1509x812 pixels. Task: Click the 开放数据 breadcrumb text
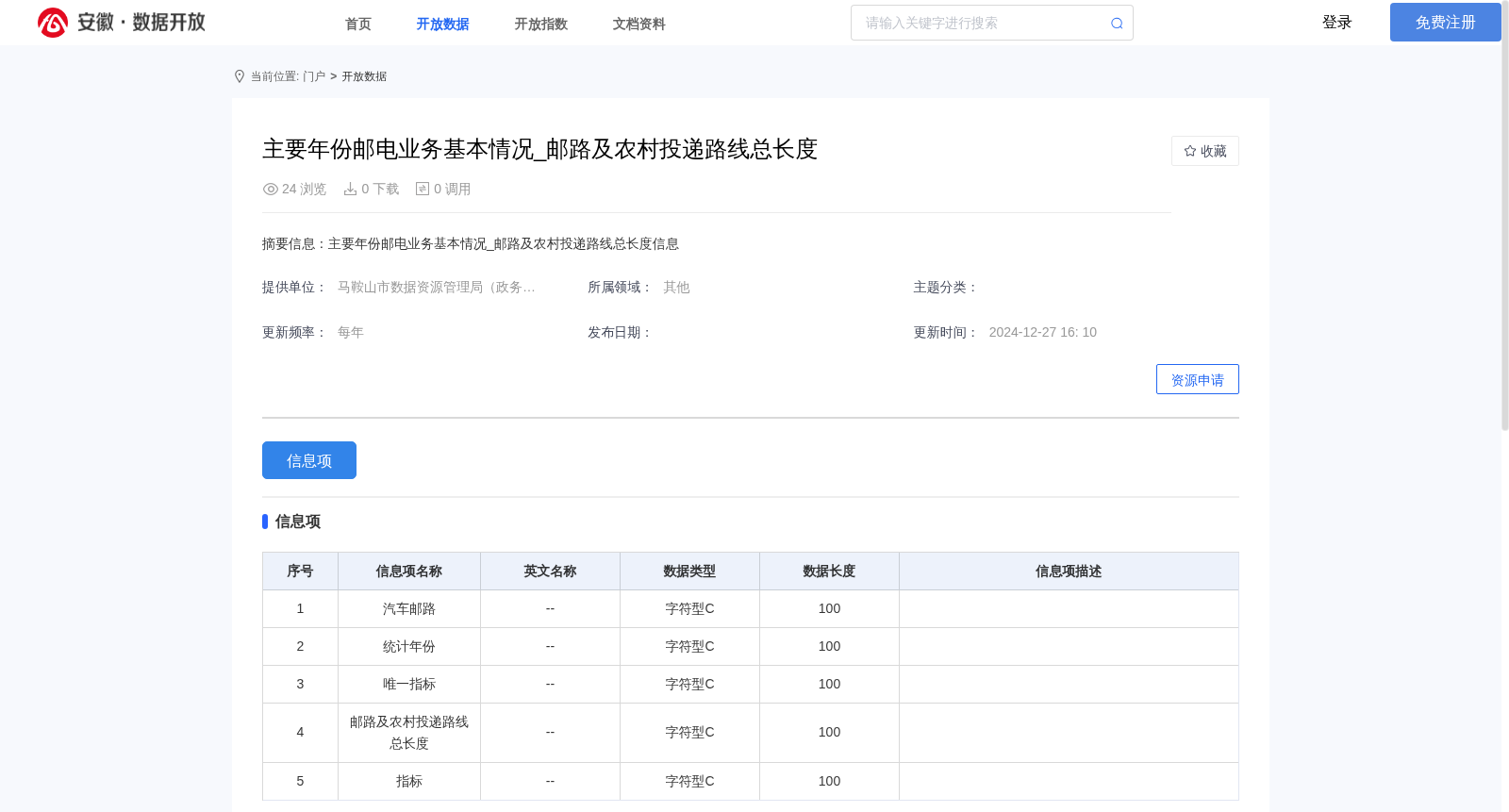pos(364,76)
